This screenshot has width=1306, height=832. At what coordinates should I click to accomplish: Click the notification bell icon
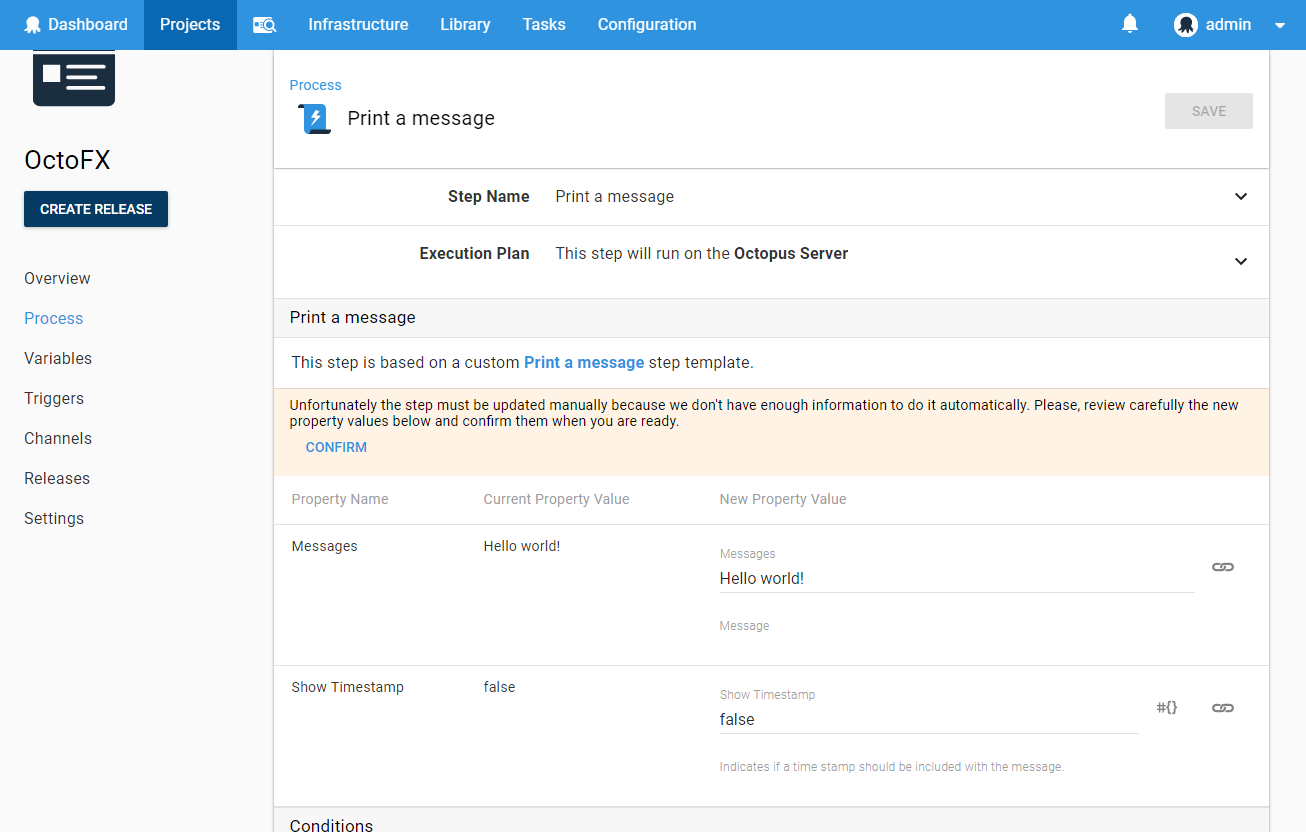point(1130,23)
